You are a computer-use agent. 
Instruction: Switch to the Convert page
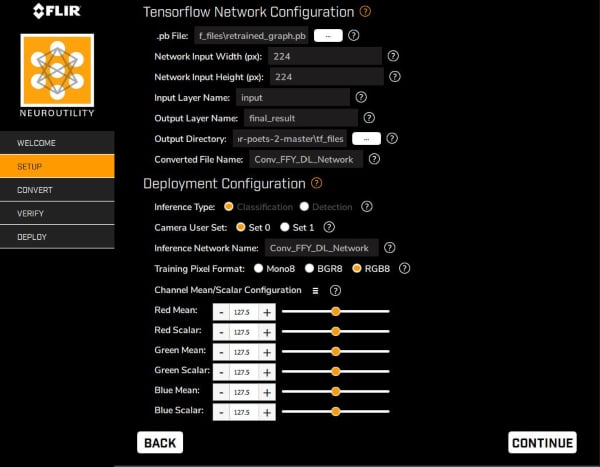[x=57, y=190]
